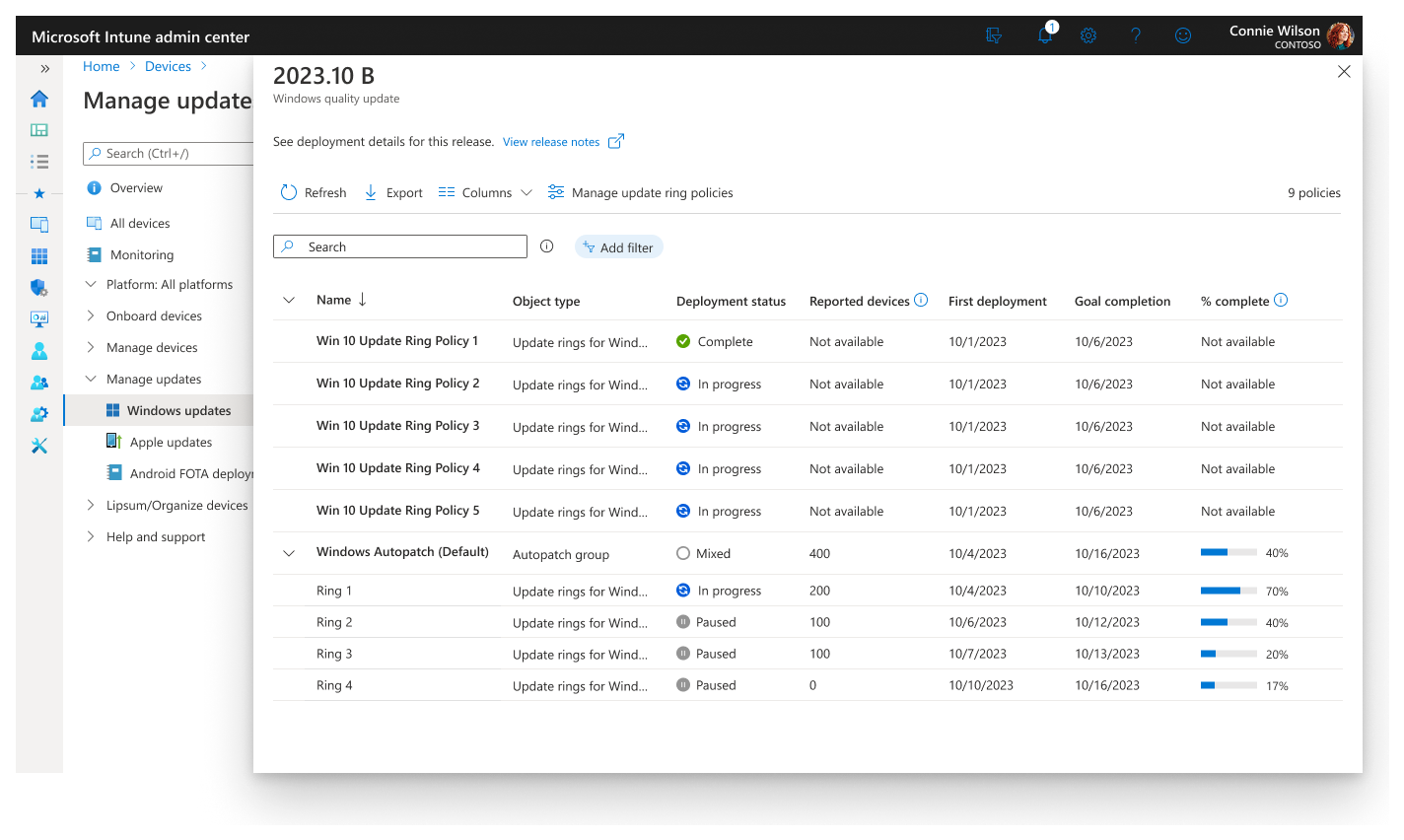Click the external link icon beside View release notes

tap(616, 141)
